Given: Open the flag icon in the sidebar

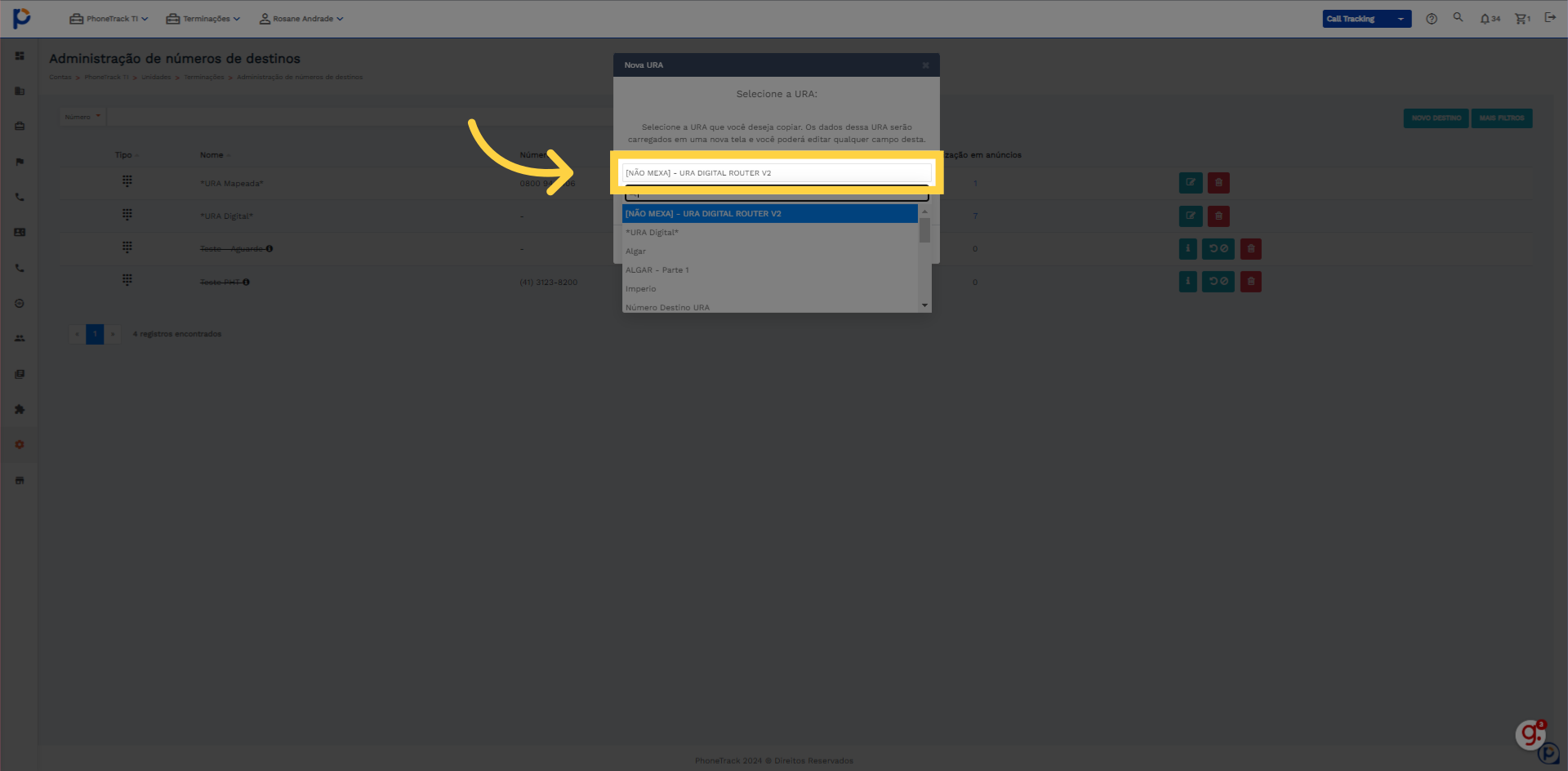Looking at the screenshot, I should tap(20, 162).
